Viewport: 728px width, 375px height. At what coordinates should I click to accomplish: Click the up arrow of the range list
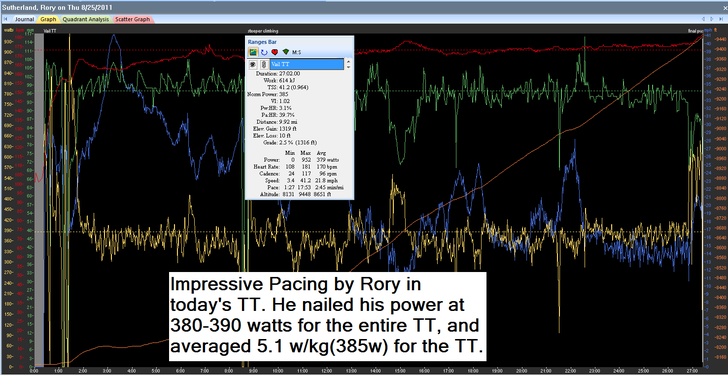pos(349,61)
